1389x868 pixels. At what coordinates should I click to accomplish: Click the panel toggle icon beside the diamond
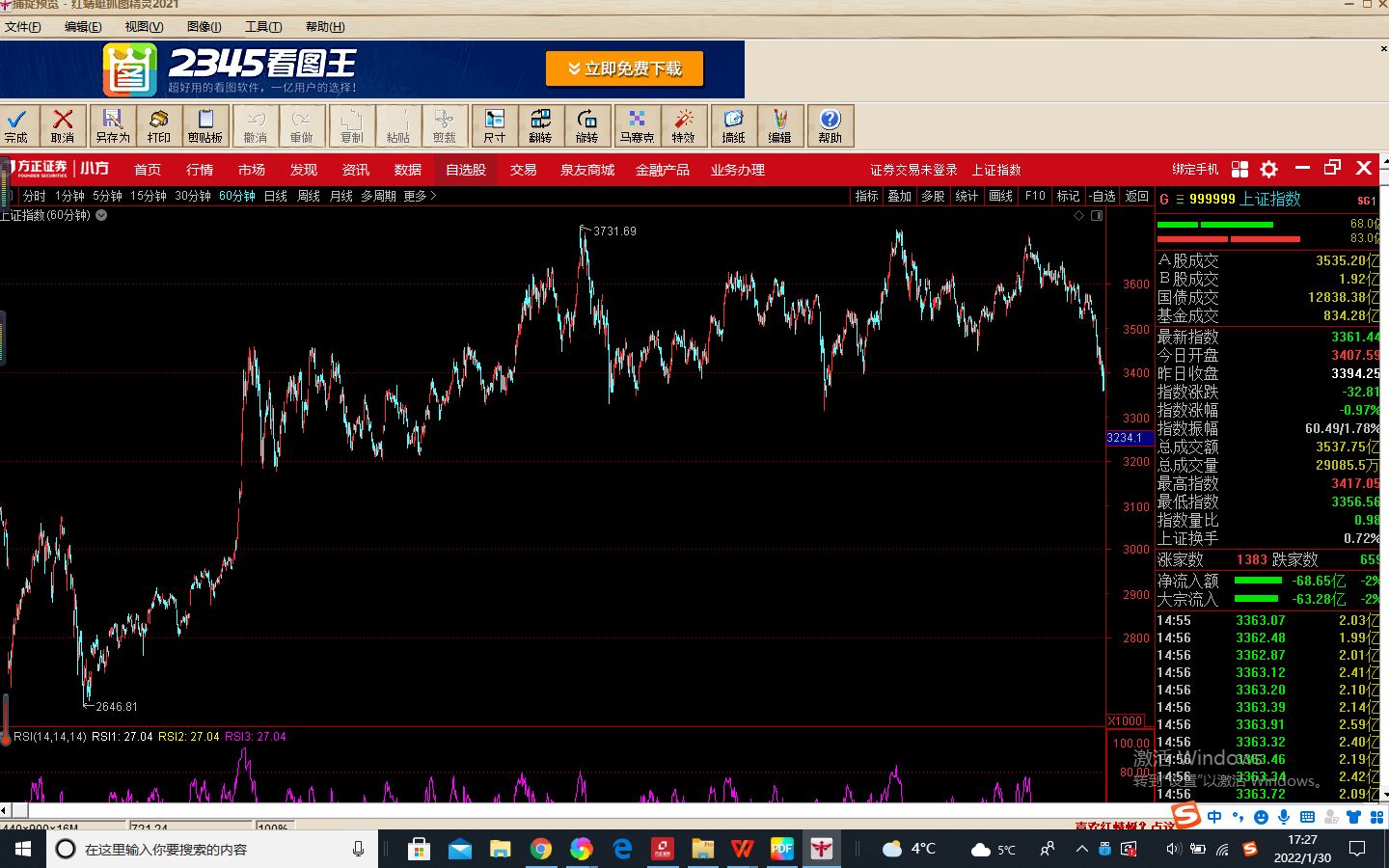coord(1097,216)
